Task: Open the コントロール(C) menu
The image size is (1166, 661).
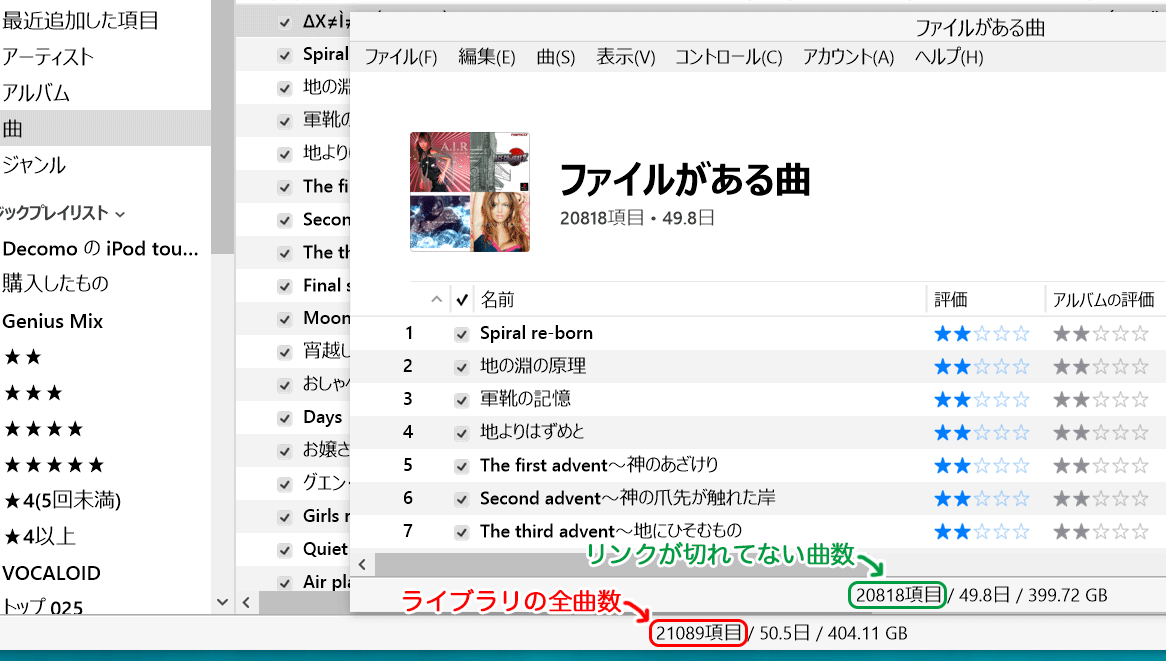Action: 728,57
